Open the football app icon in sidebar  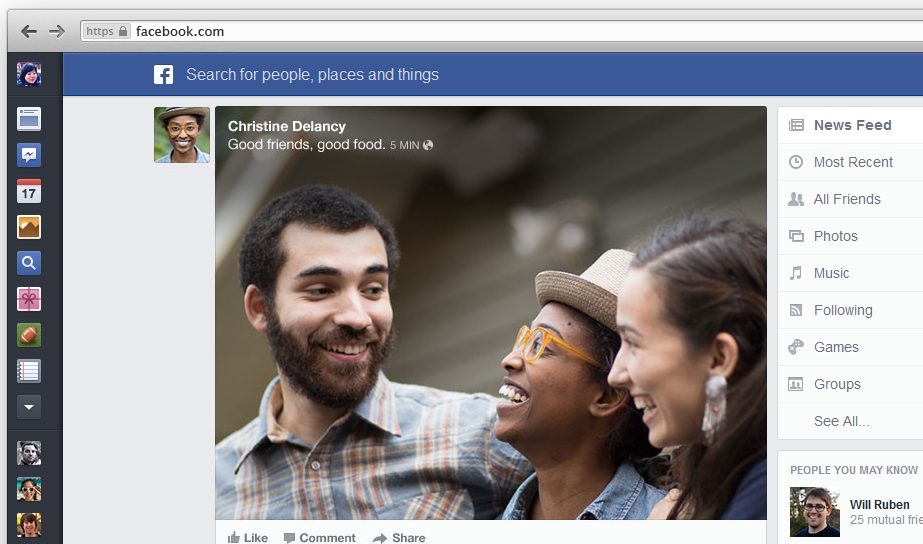coord(29,335)
